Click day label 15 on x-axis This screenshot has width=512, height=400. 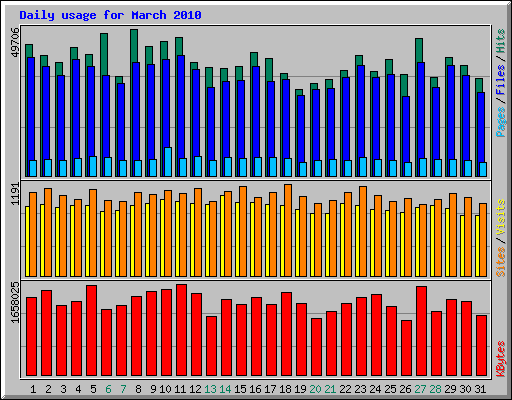(x=240, y=389)
